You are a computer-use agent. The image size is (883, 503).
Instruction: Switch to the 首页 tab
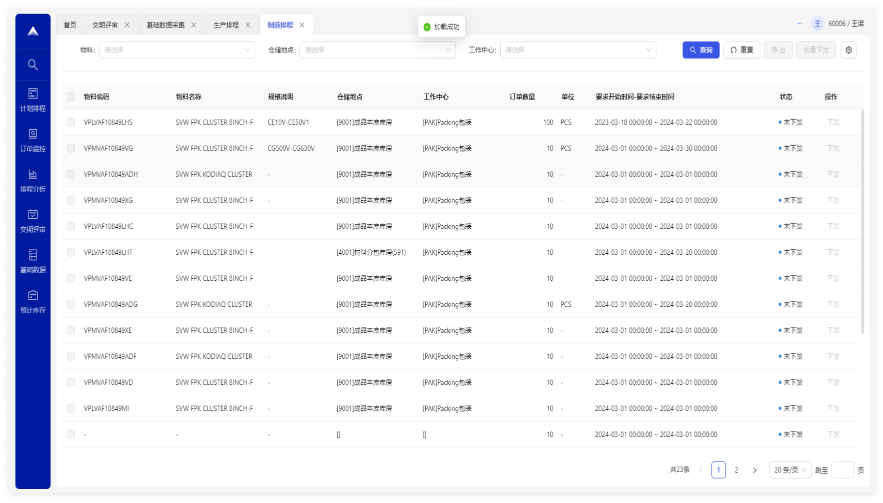click(70, 25)
